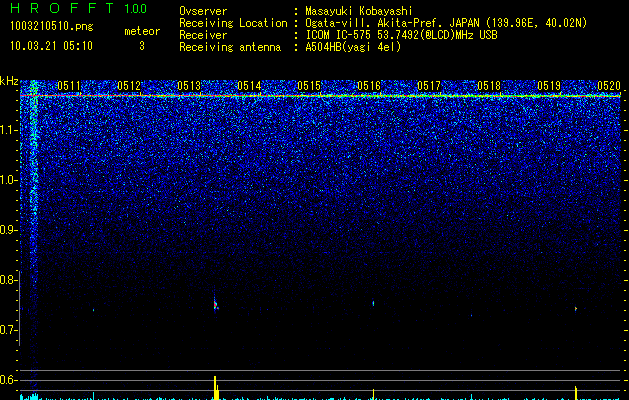Image resolution: width=629 pixels, height=400 pixels.
Task: Click the meteor echo near 0516
Action: pyautogui.click(x=373, y=303)
